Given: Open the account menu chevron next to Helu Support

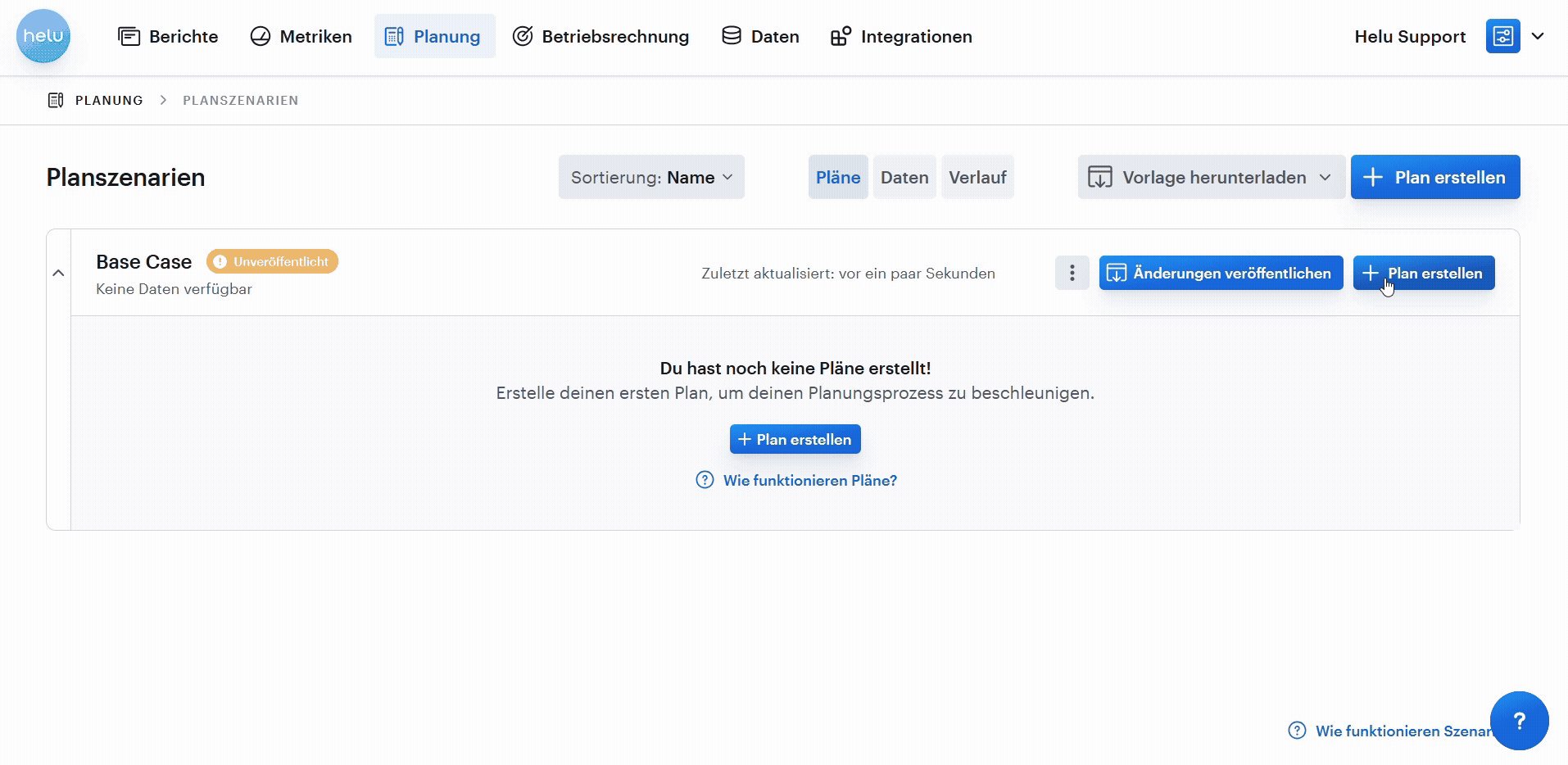Looking at the screenshot, I should point(1538,36).
